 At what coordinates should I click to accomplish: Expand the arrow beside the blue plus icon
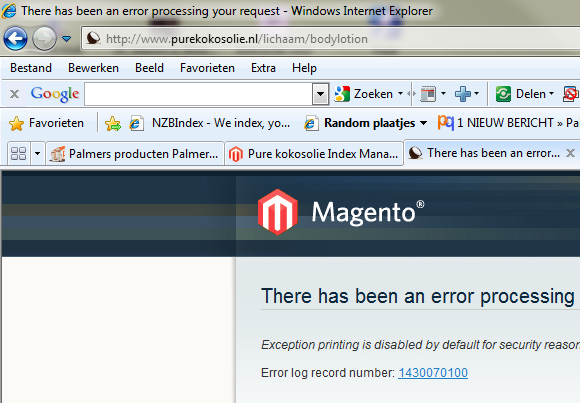pos(476,94)
